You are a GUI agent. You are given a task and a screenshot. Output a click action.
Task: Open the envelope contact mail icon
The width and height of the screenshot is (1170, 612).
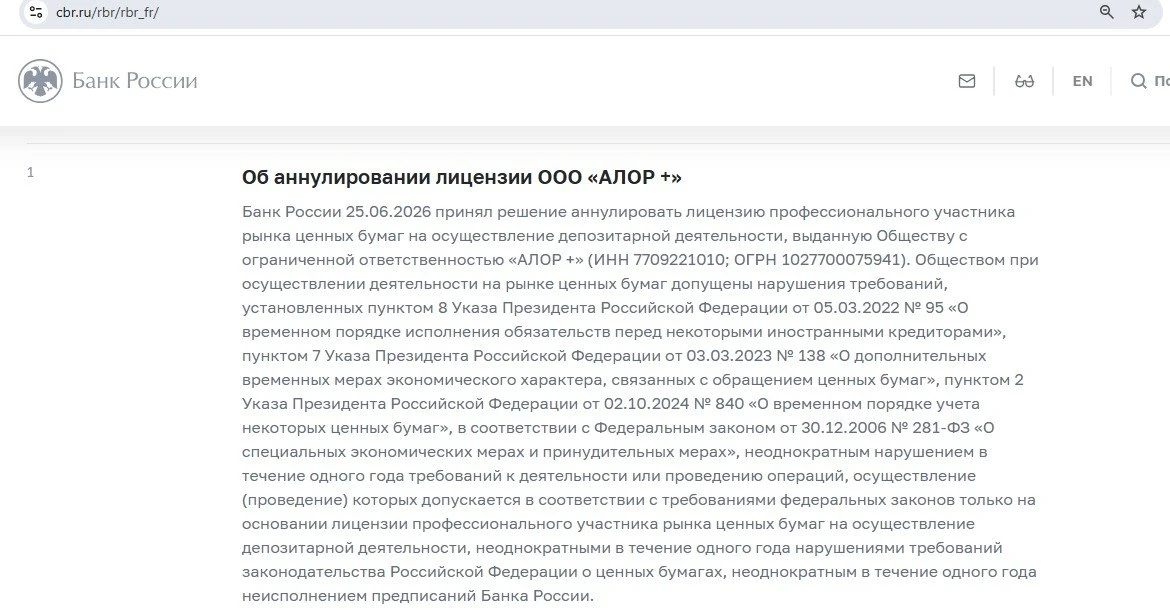[967, 81]
